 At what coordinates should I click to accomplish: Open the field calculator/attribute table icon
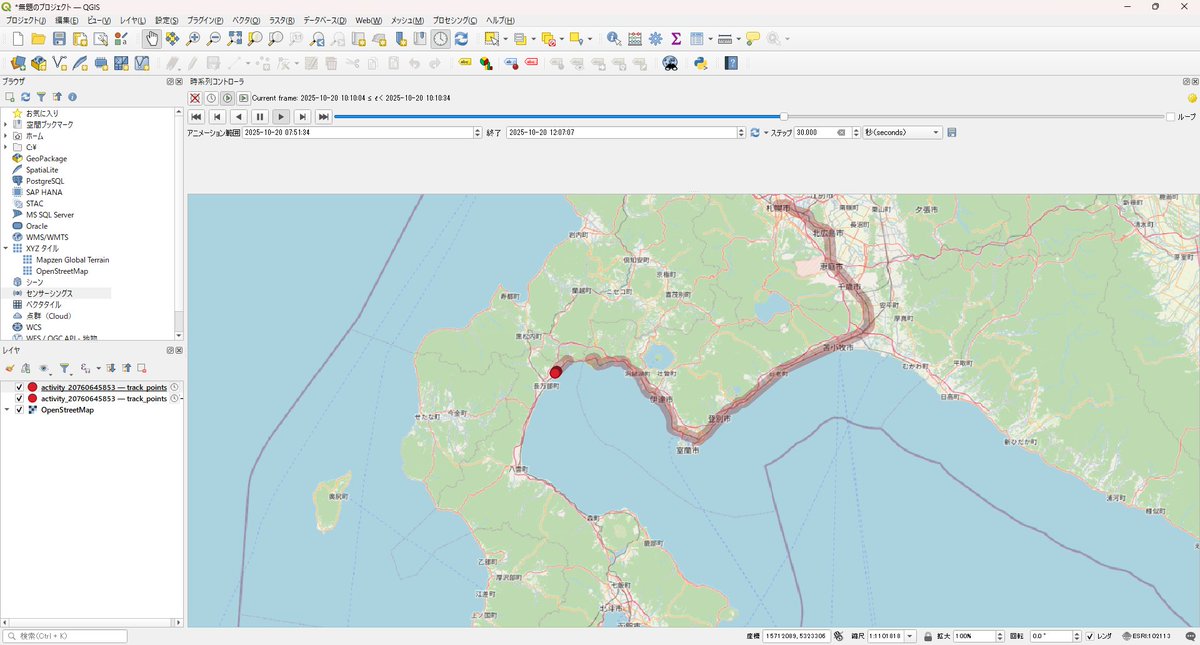[634, 39]
